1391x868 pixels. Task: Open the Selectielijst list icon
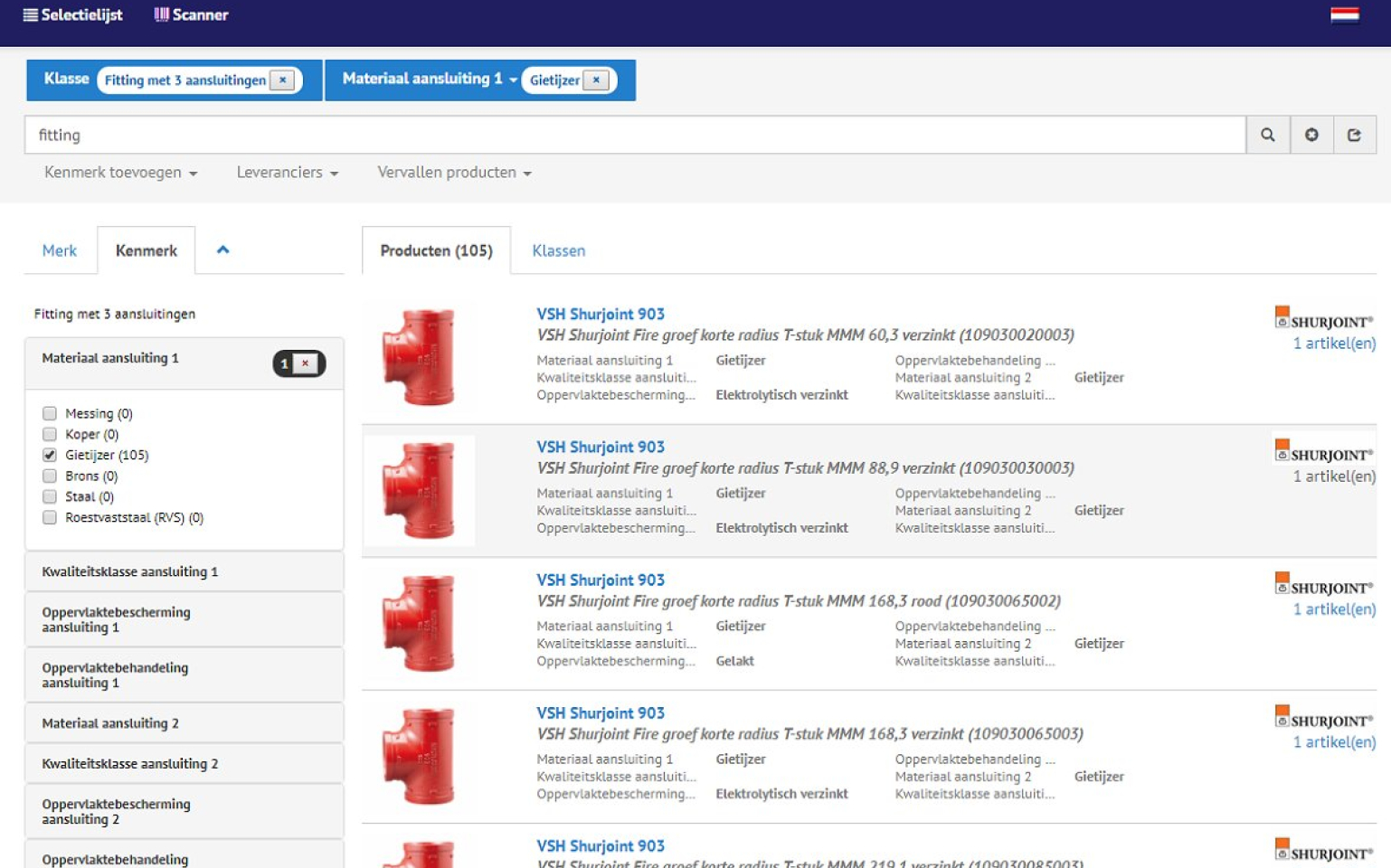(31, 14)
